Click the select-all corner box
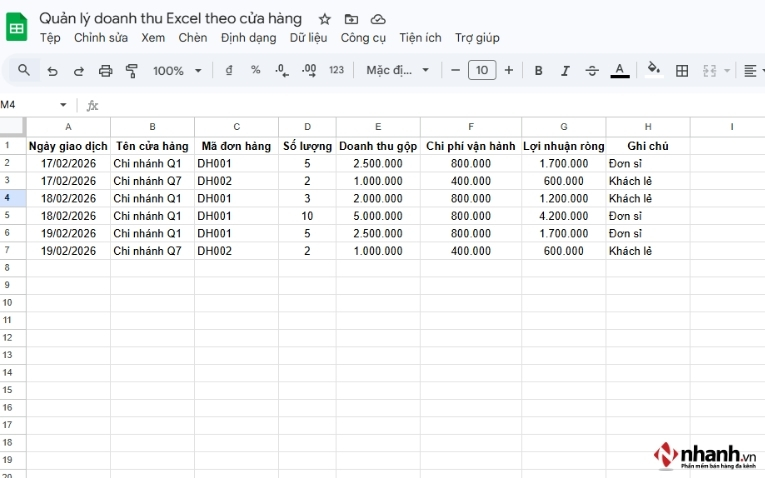The width and height of the screenshot is (765, 478). [13, 126]
